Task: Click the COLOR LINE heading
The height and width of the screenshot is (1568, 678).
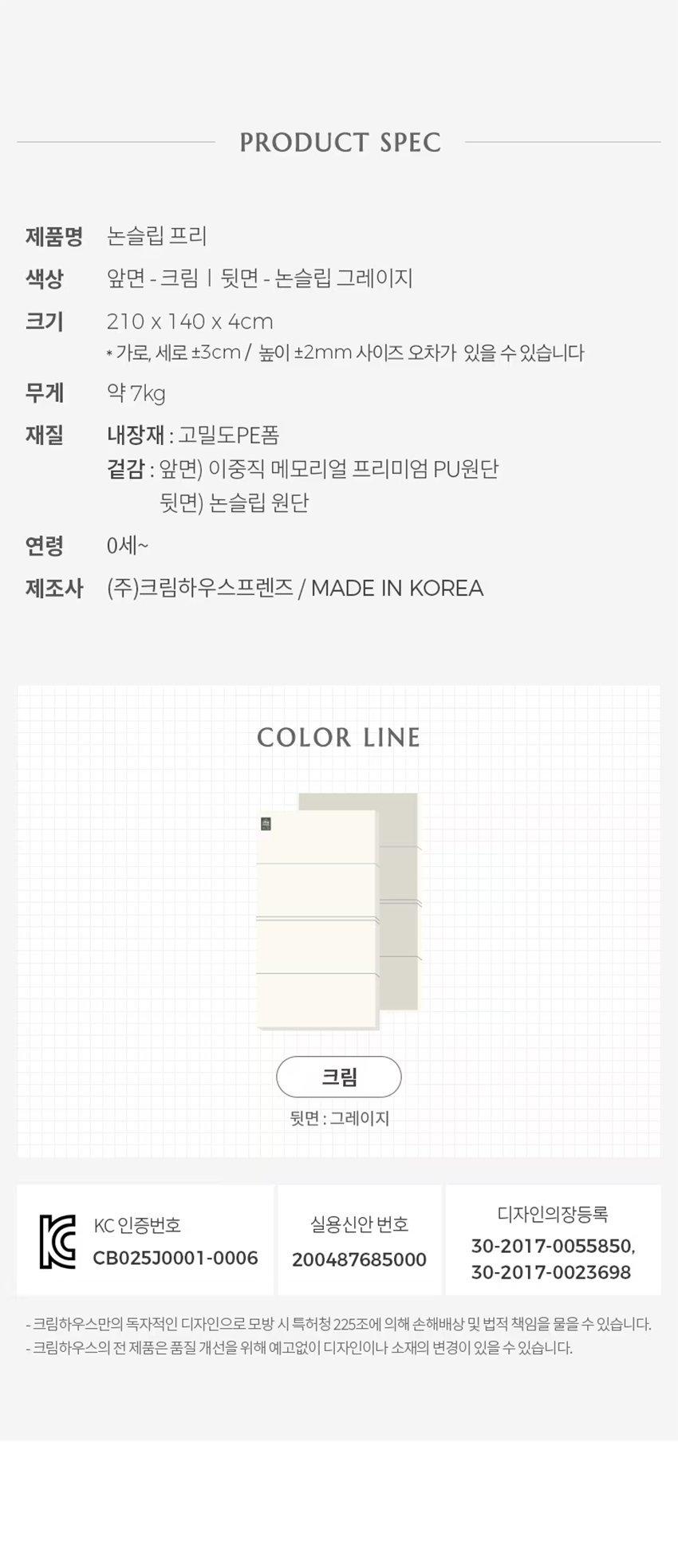Action: point(339,738)
